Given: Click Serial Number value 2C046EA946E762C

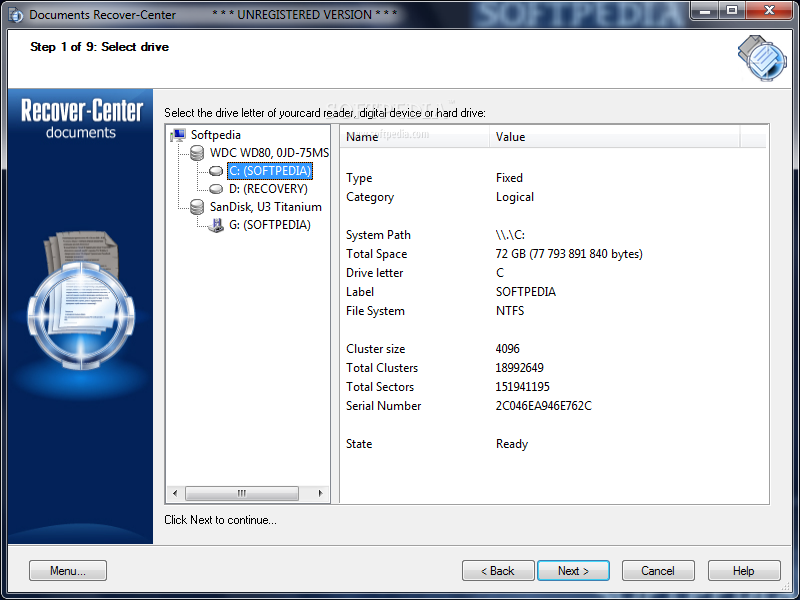Looking at the screenshot, I should coord(543,406).
